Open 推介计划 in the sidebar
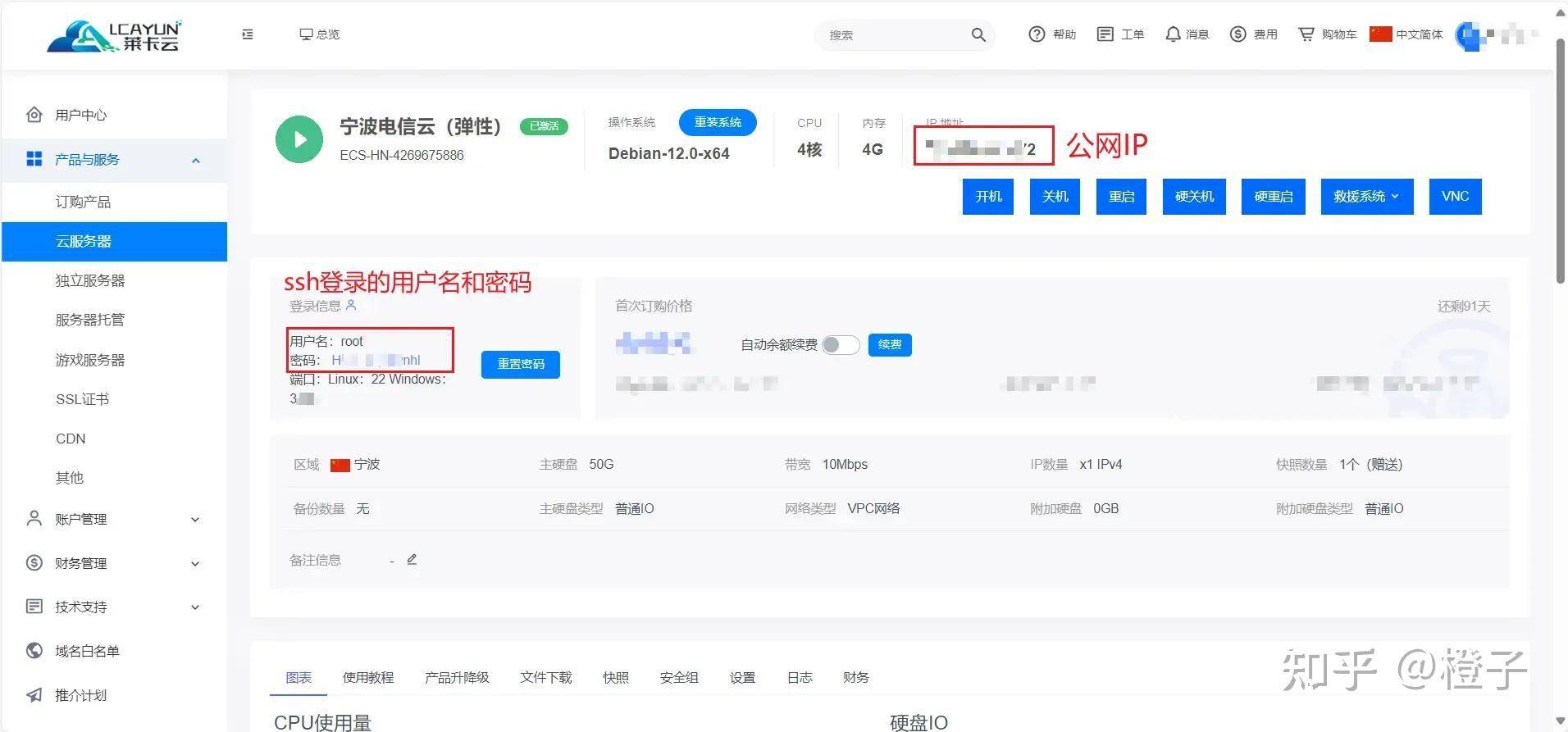Screen dimensions: 1568x732 click(x=80, y=695)
